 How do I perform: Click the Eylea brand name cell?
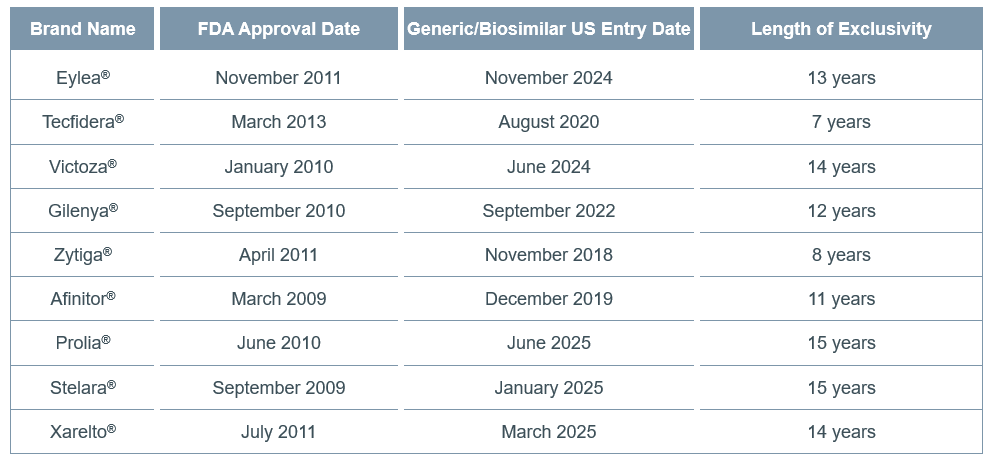pyautogui.click(x=82, y=77)
